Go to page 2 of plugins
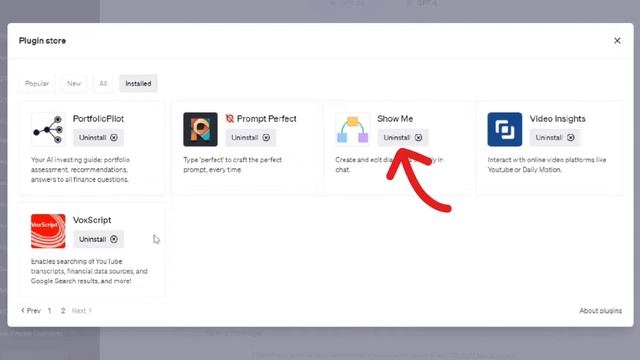The image size is (640, 360). [63, 311]
